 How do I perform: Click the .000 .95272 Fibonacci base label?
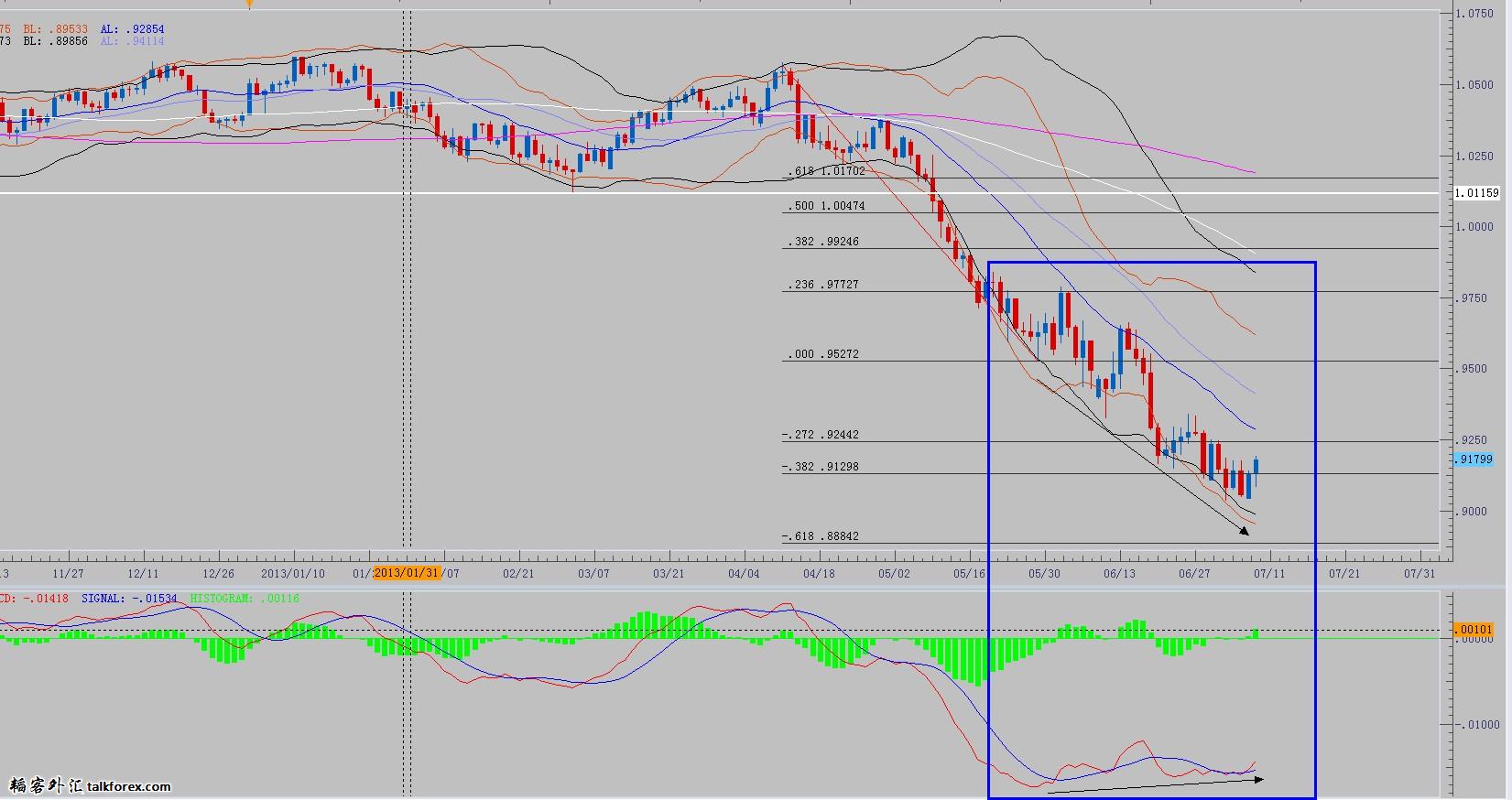[x=824, y=354]
